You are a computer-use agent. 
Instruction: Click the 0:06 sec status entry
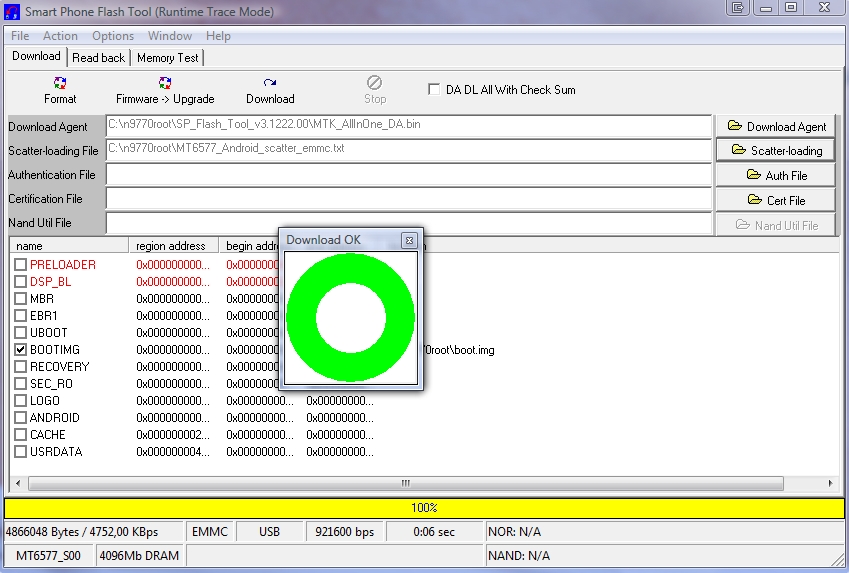(434, 532)
